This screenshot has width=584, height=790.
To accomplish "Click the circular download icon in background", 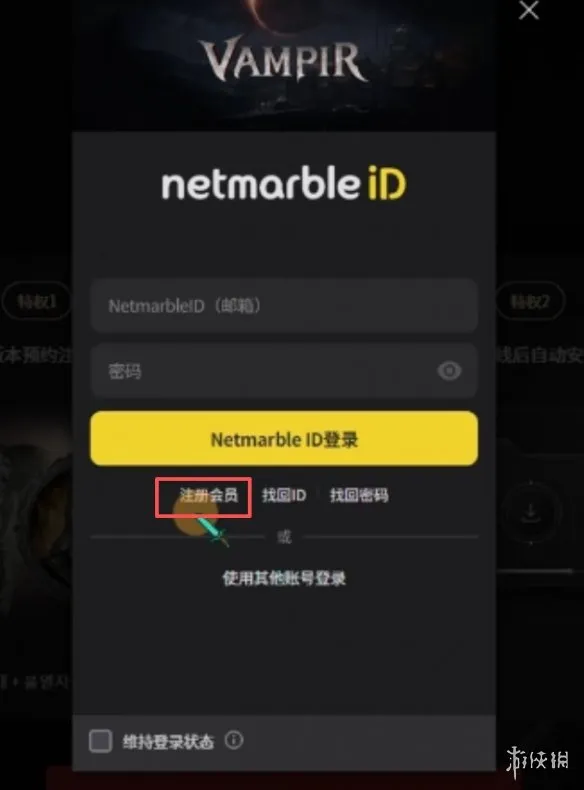I will pyautogui.click(x=531, y=513).
